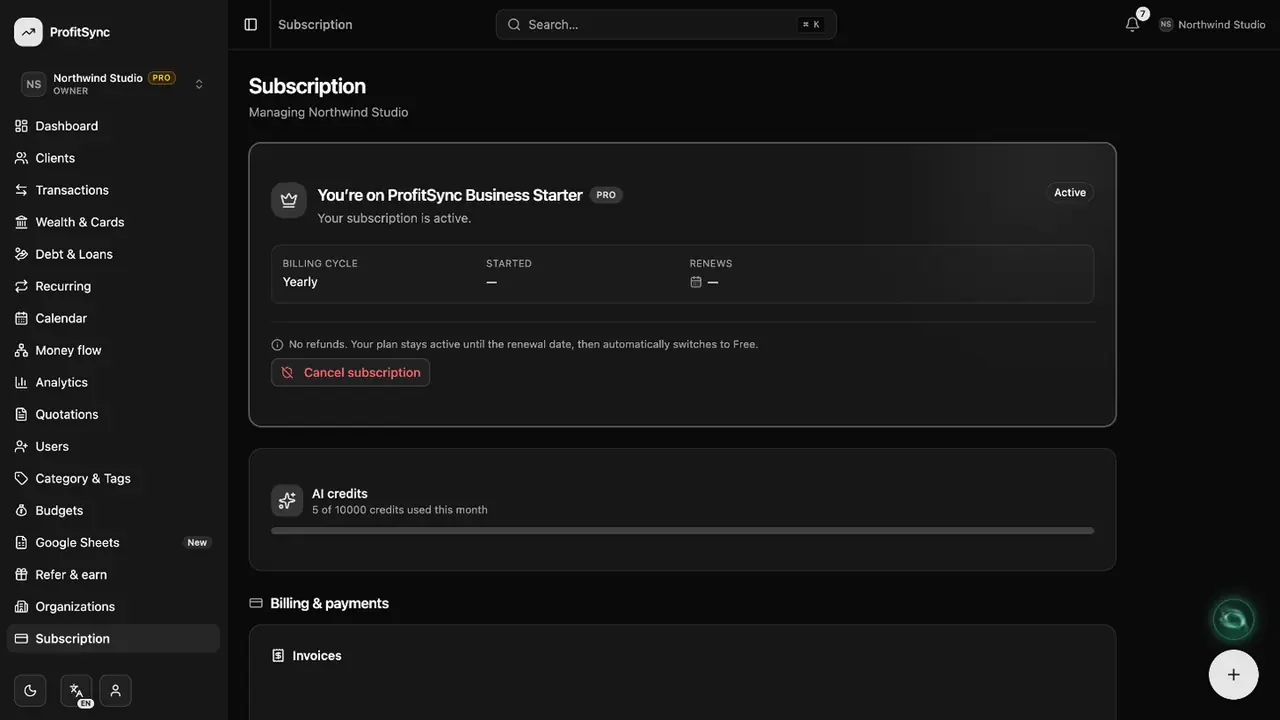
Task: Click the AI credits sparkle icon
Action: (x=287, y=500)
